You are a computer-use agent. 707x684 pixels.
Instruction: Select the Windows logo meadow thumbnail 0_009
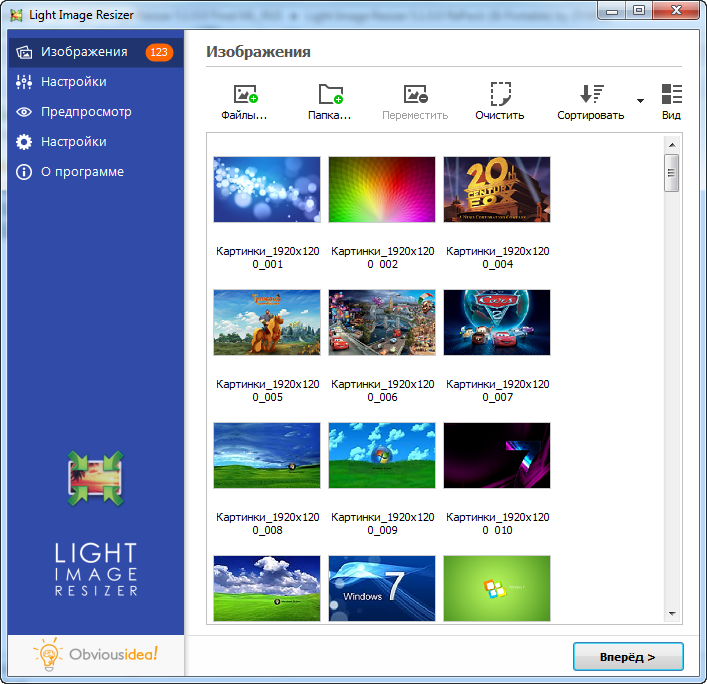[382, 455]
